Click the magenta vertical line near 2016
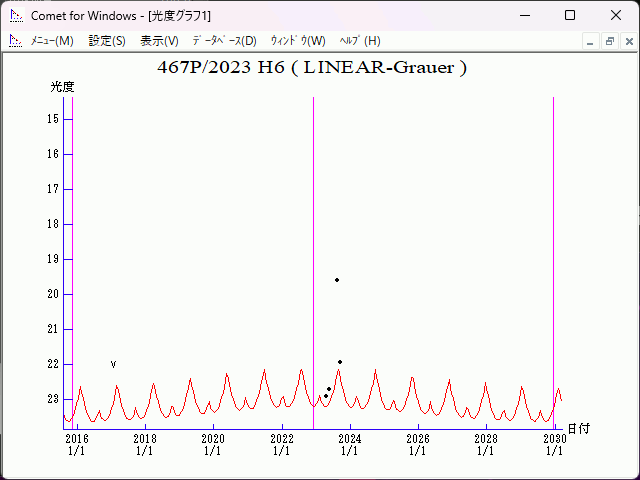This screenshot has width=640, height=480. click(72, 250)
